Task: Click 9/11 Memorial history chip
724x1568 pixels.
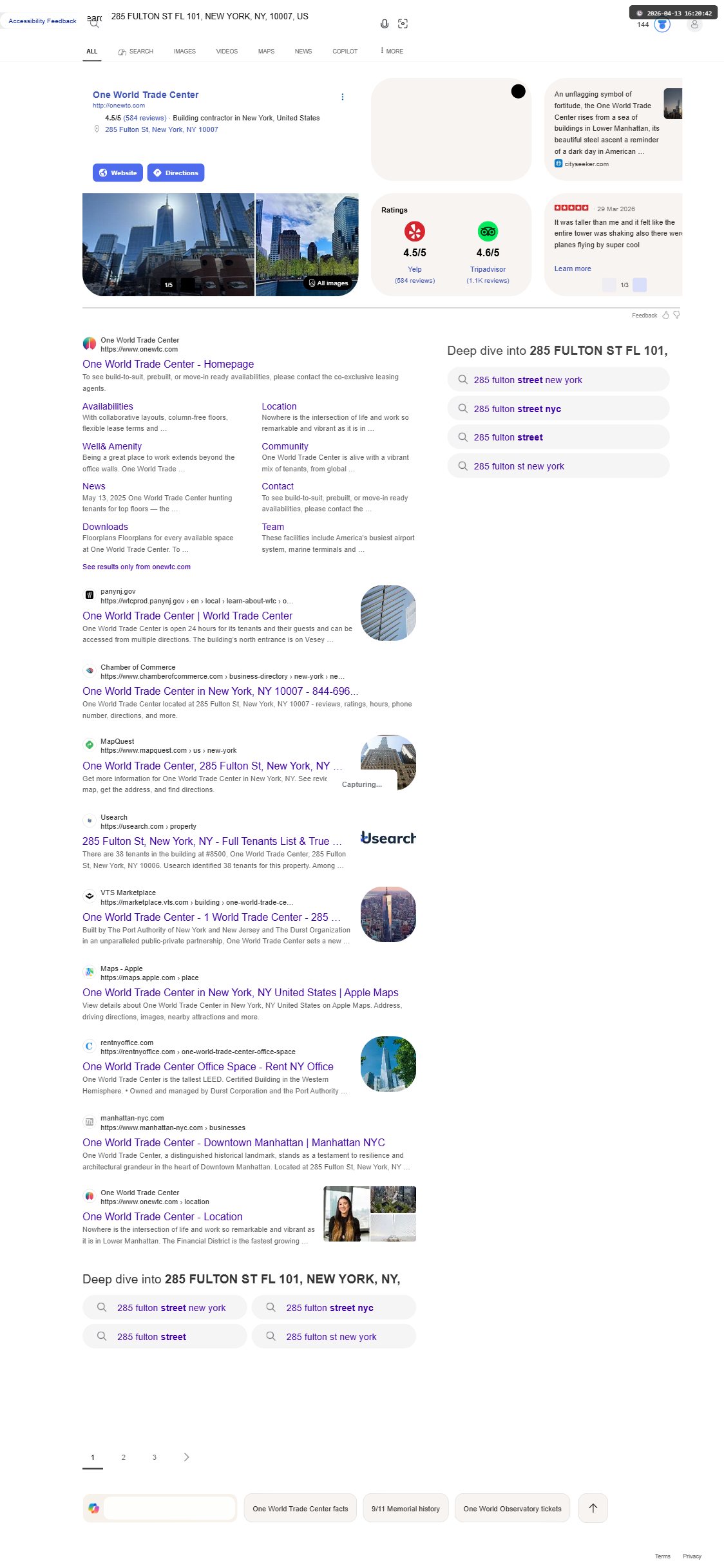Action: (x=406, y=1508)
